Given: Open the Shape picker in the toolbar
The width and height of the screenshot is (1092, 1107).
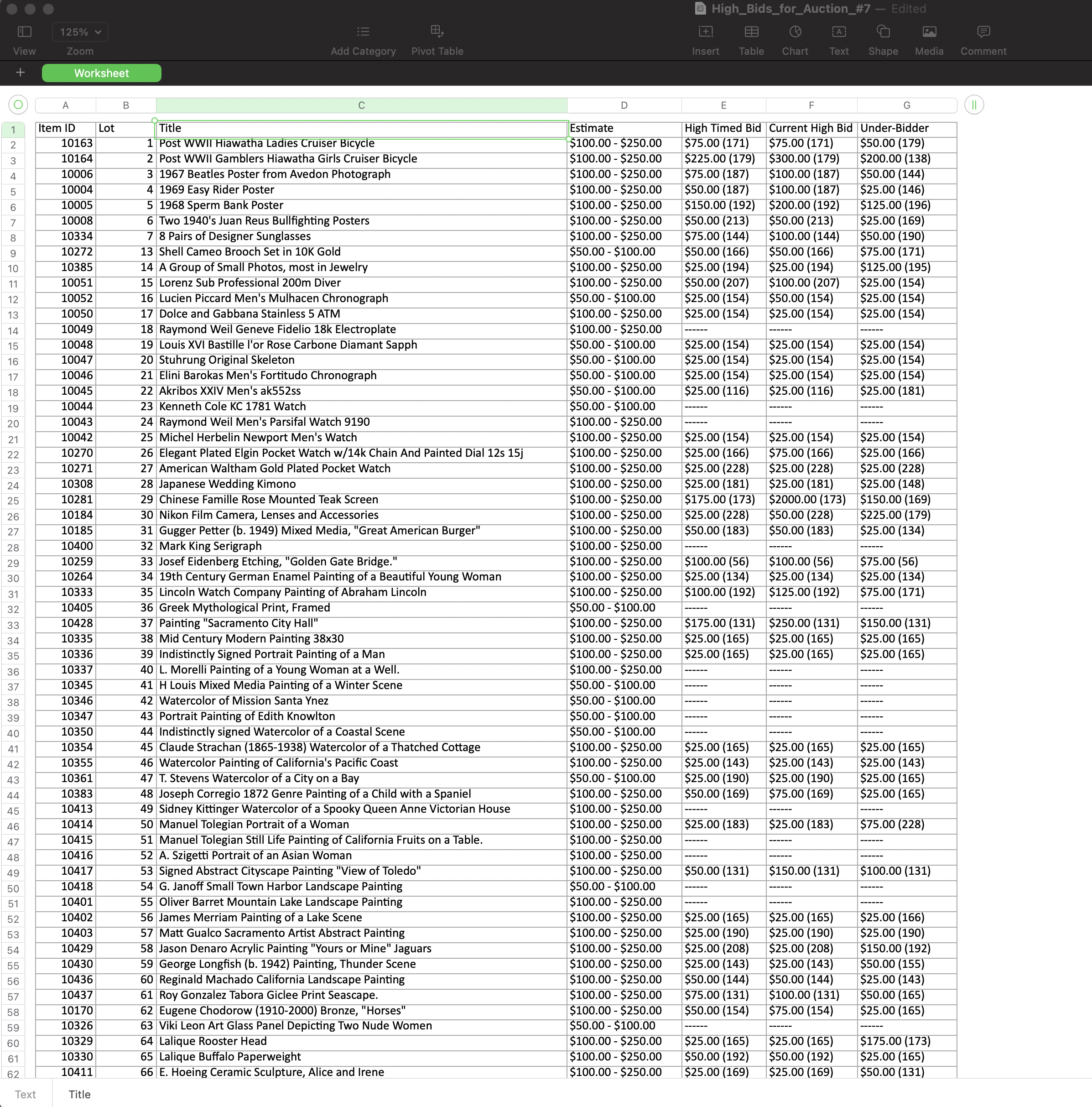Looking at the screenshot, I should [883, 31].
